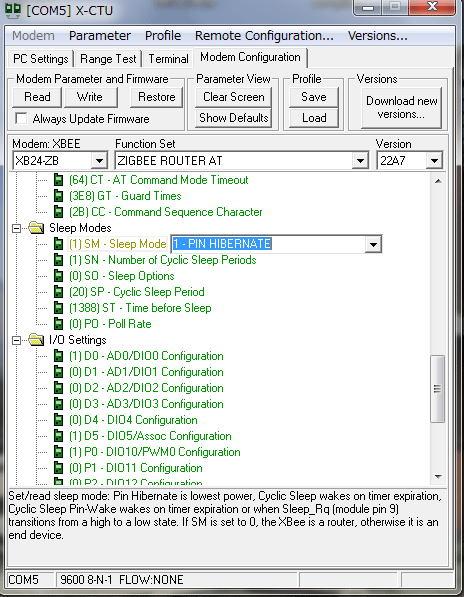Click the green icon beside D1 - AD1/DIO1 Configuration

[58, 372]
